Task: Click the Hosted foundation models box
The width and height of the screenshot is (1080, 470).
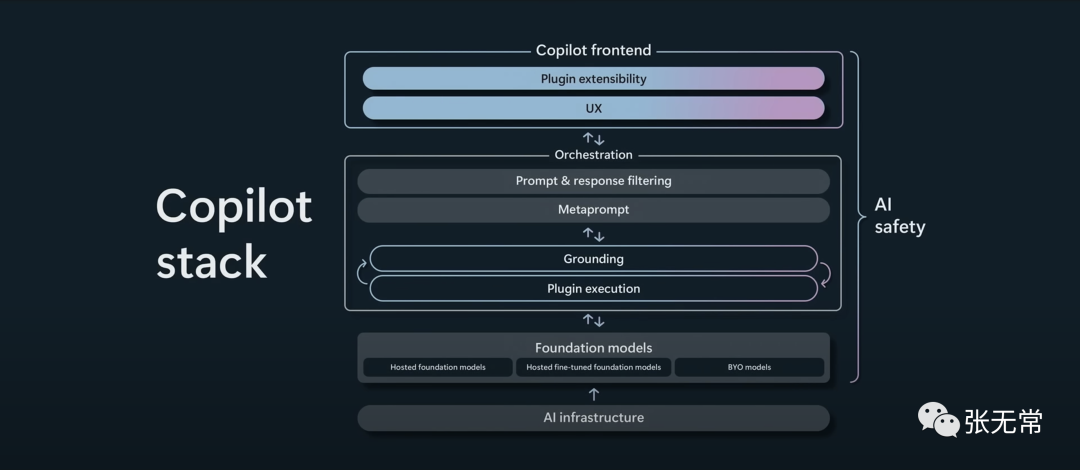Action: [x=437, y=367]
